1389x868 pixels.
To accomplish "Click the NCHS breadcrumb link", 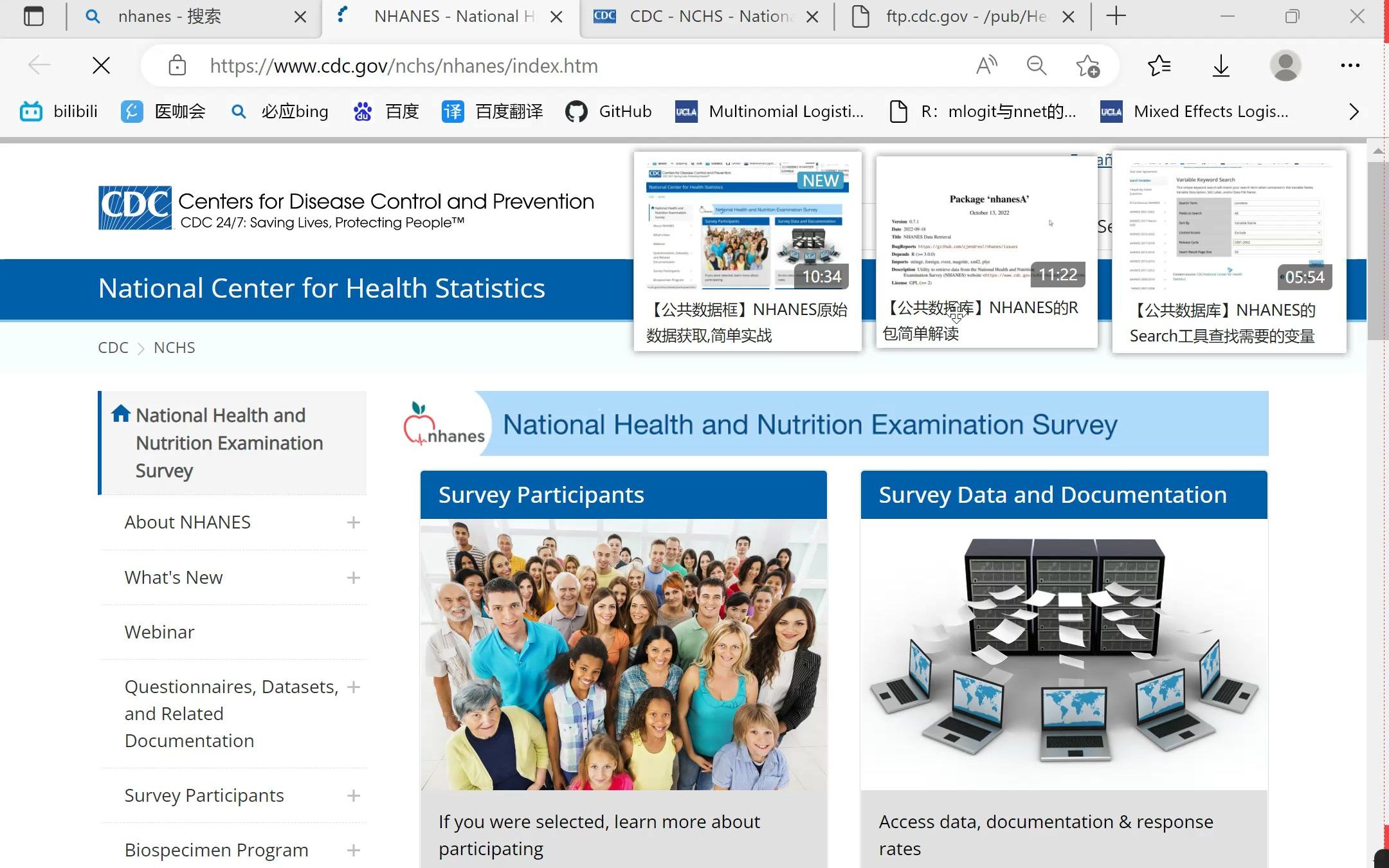I will [x=174, y=347].
